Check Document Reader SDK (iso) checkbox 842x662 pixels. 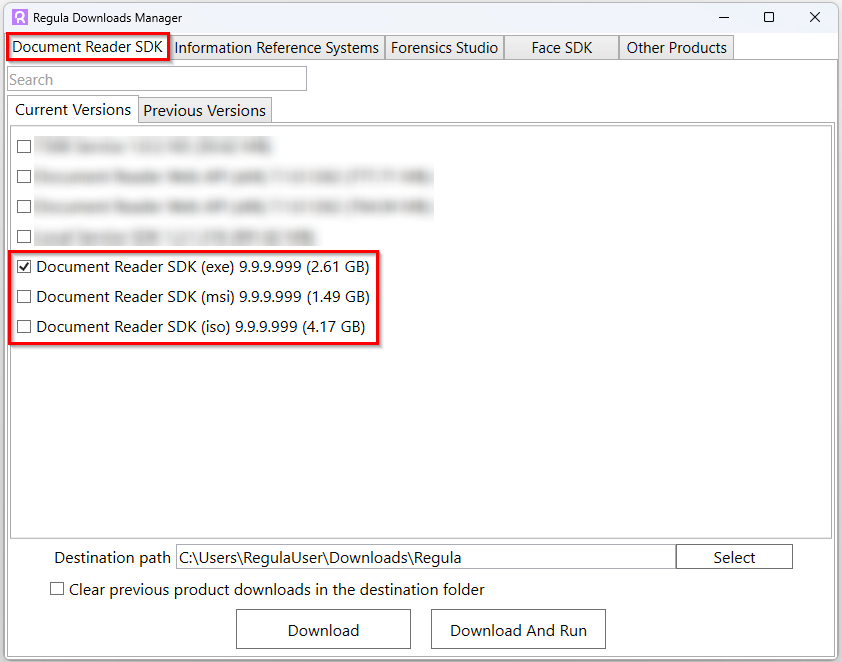tap(24, 326)
